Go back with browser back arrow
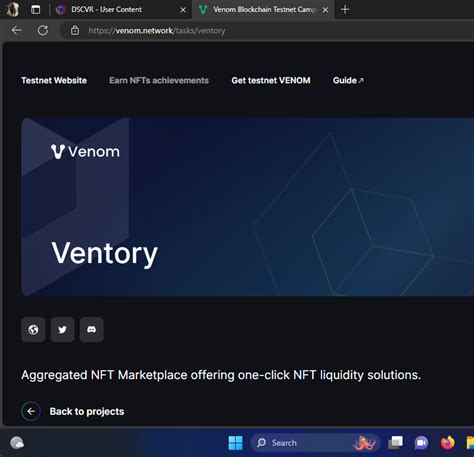474x457 pixels. pos(16,31)
